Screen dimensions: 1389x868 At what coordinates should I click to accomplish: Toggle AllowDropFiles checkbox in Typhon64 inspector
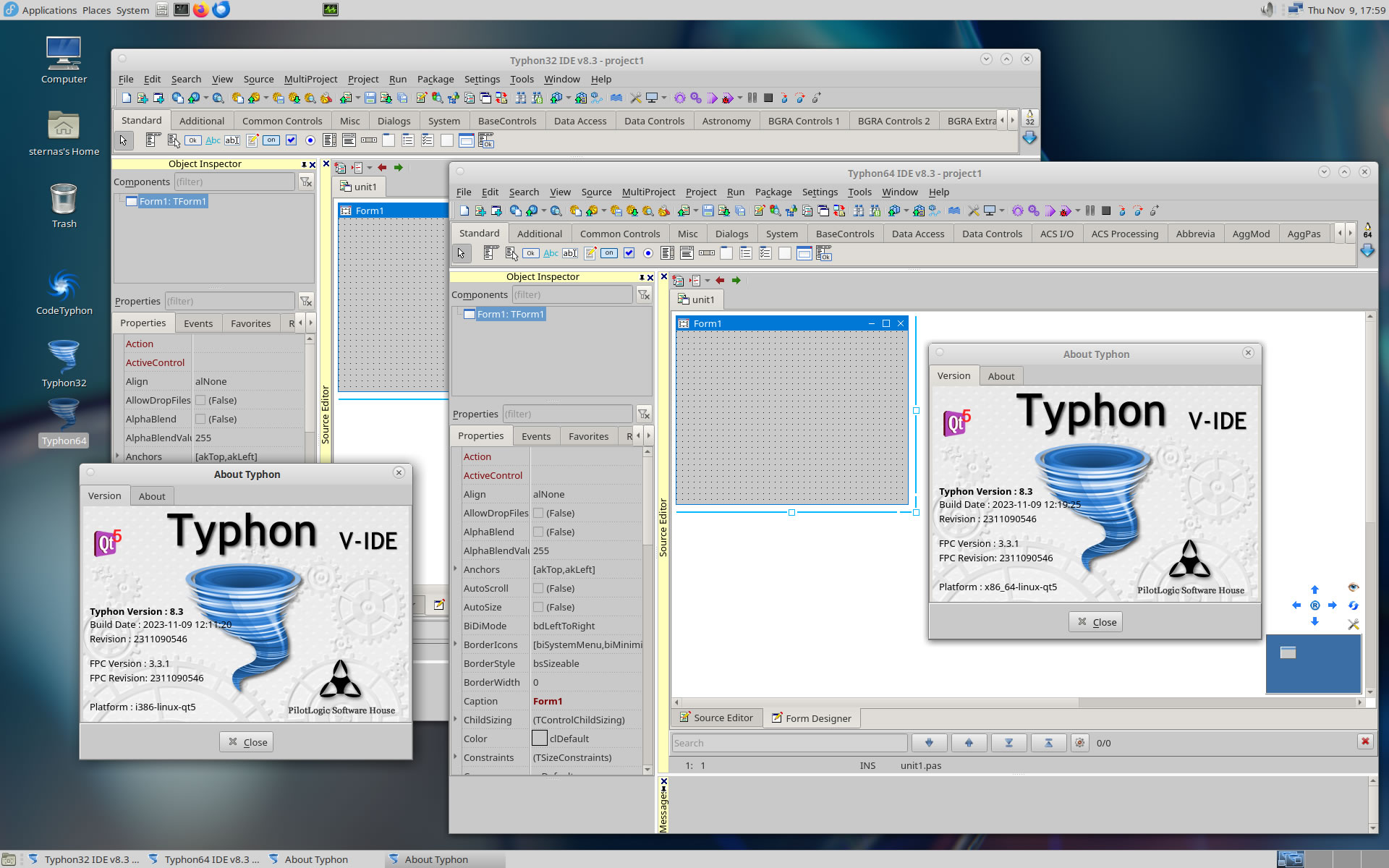[538, 513]
